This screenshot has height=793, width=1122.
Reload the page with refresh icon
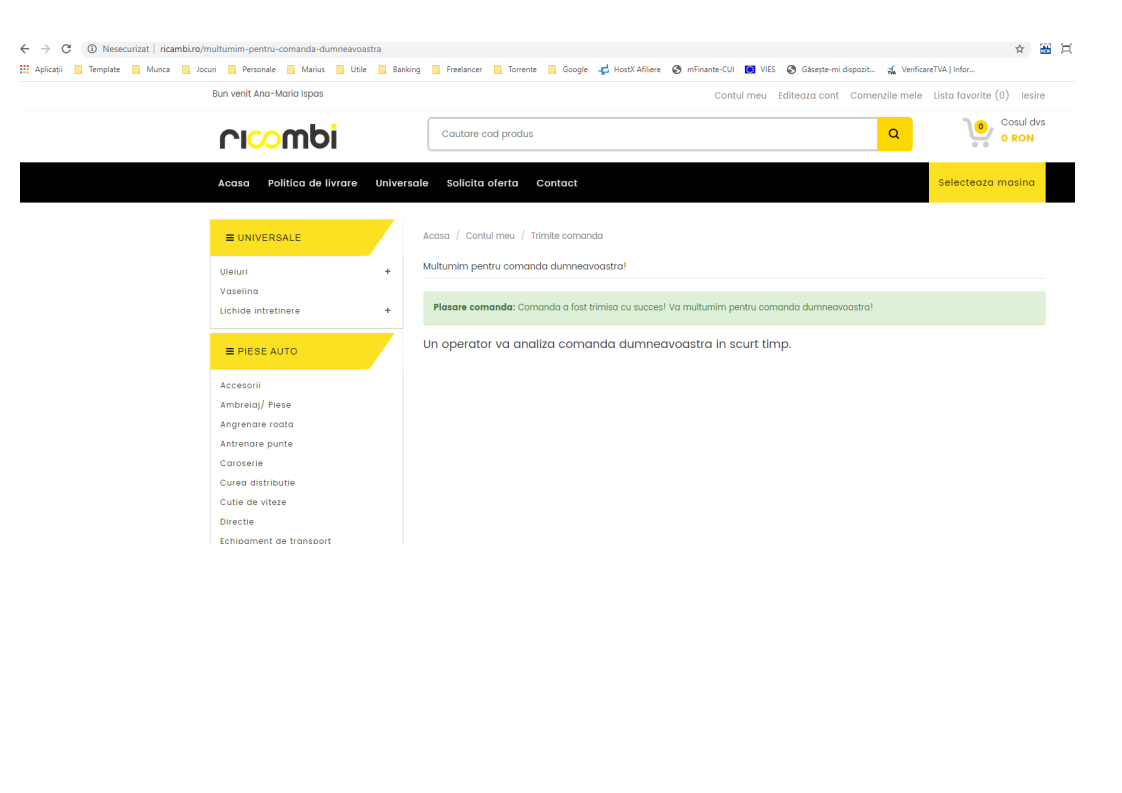click(x=67, y=49)
